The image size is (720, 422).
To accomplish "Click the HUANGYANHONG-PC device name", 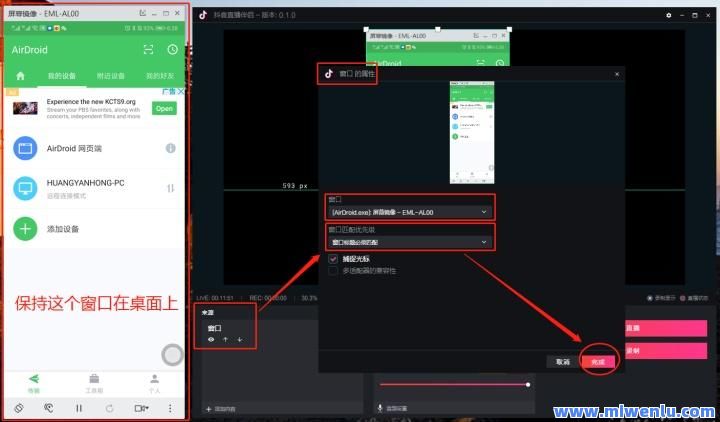I will coord(85,183).
